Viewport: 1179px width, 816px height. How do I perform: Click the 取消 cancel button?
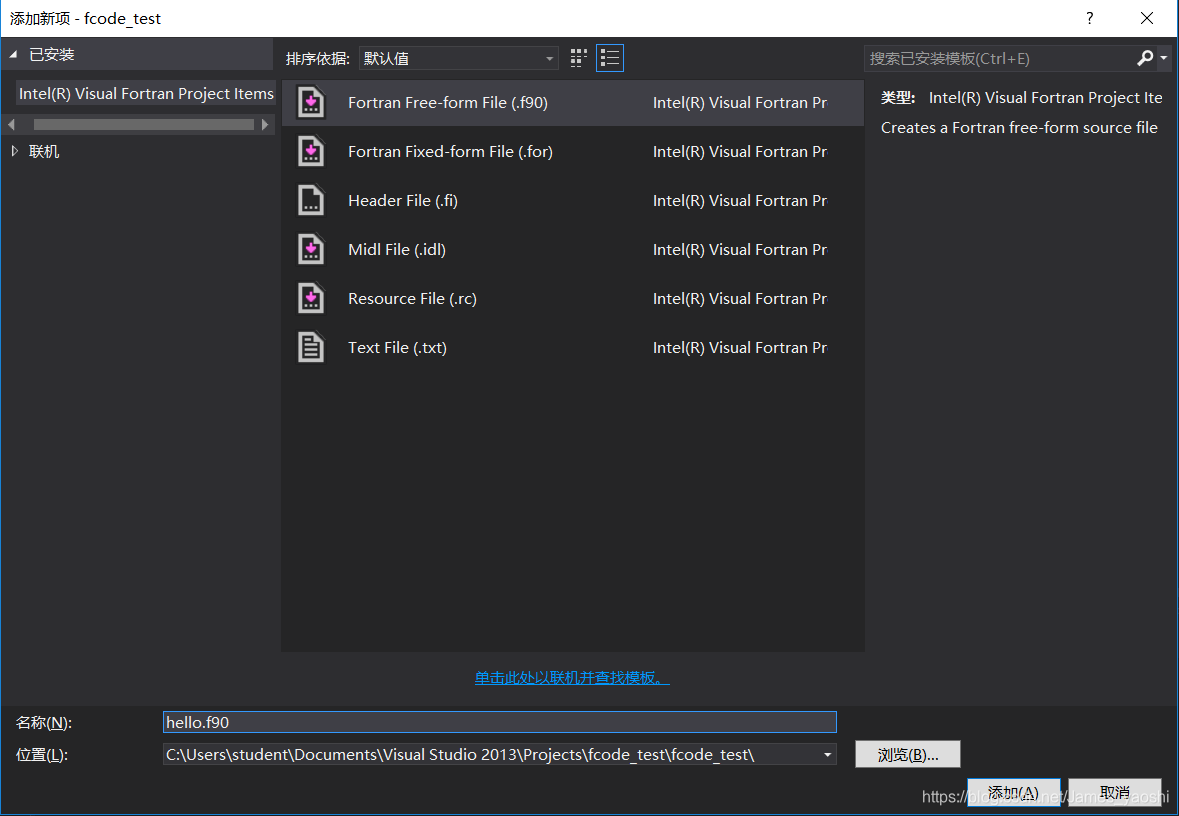[1114, 793]
